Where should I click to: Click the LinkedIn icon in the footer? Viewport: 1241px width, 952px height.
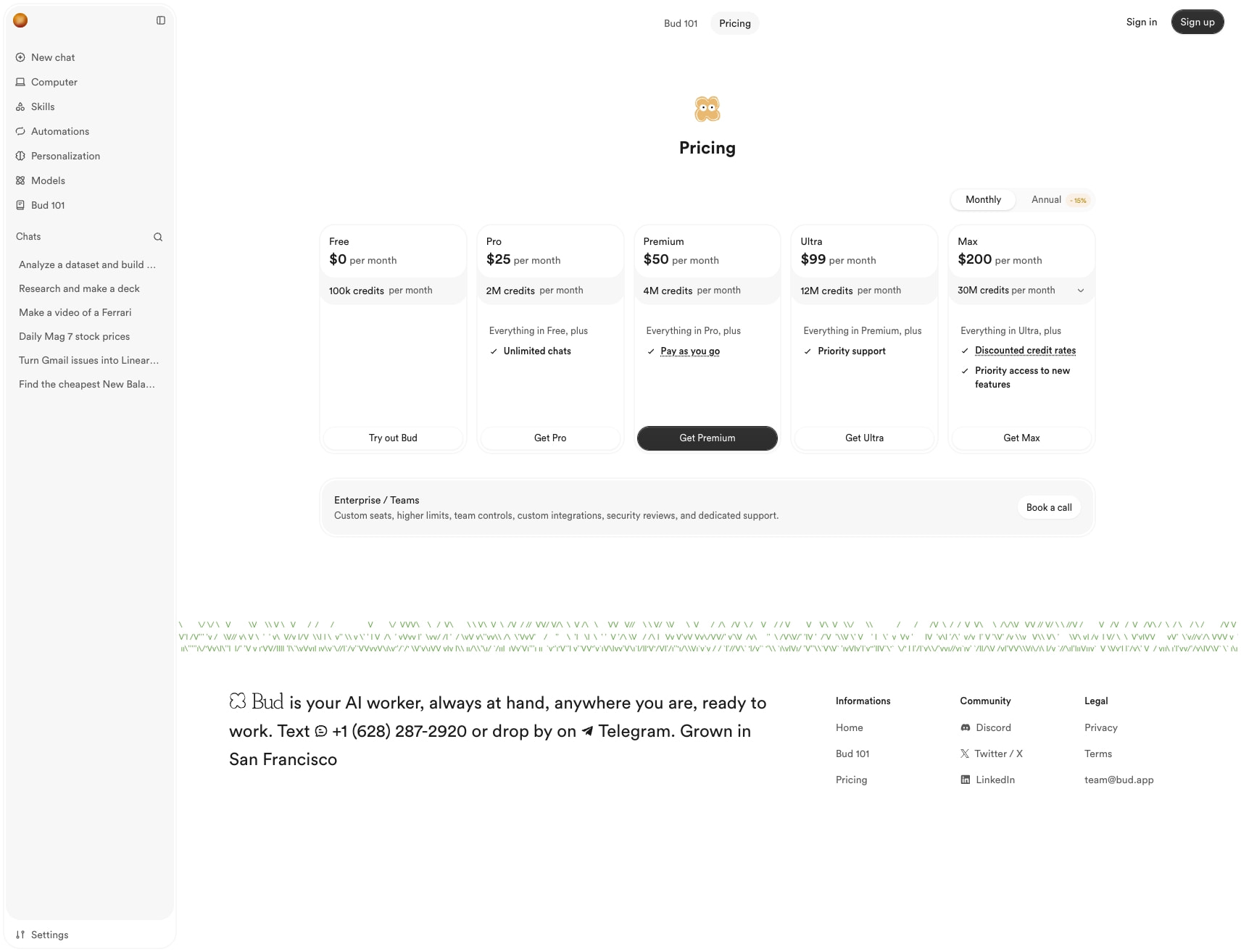(966, 780)
